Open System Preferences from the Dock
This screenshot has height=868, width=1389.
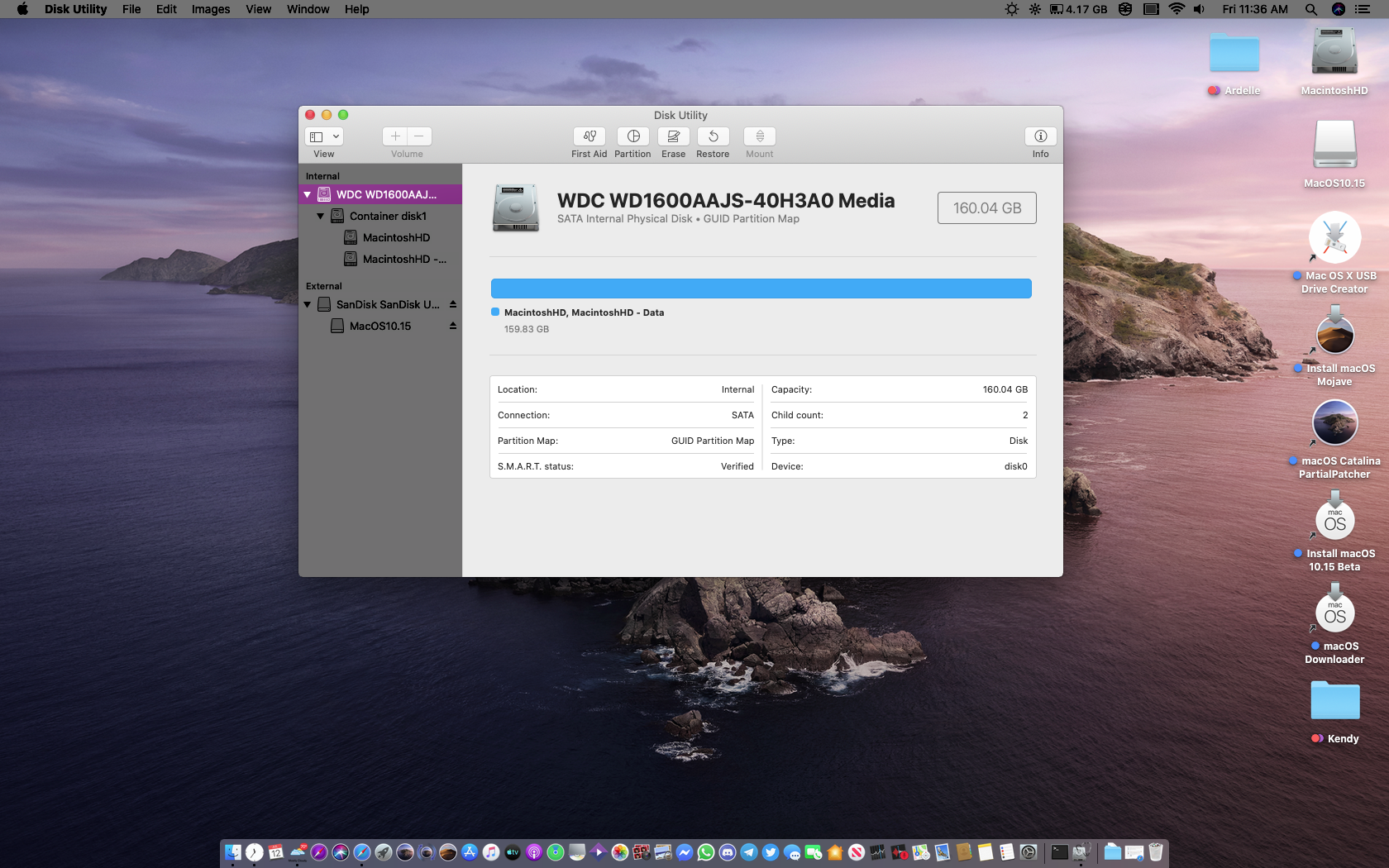[1029, 852]
